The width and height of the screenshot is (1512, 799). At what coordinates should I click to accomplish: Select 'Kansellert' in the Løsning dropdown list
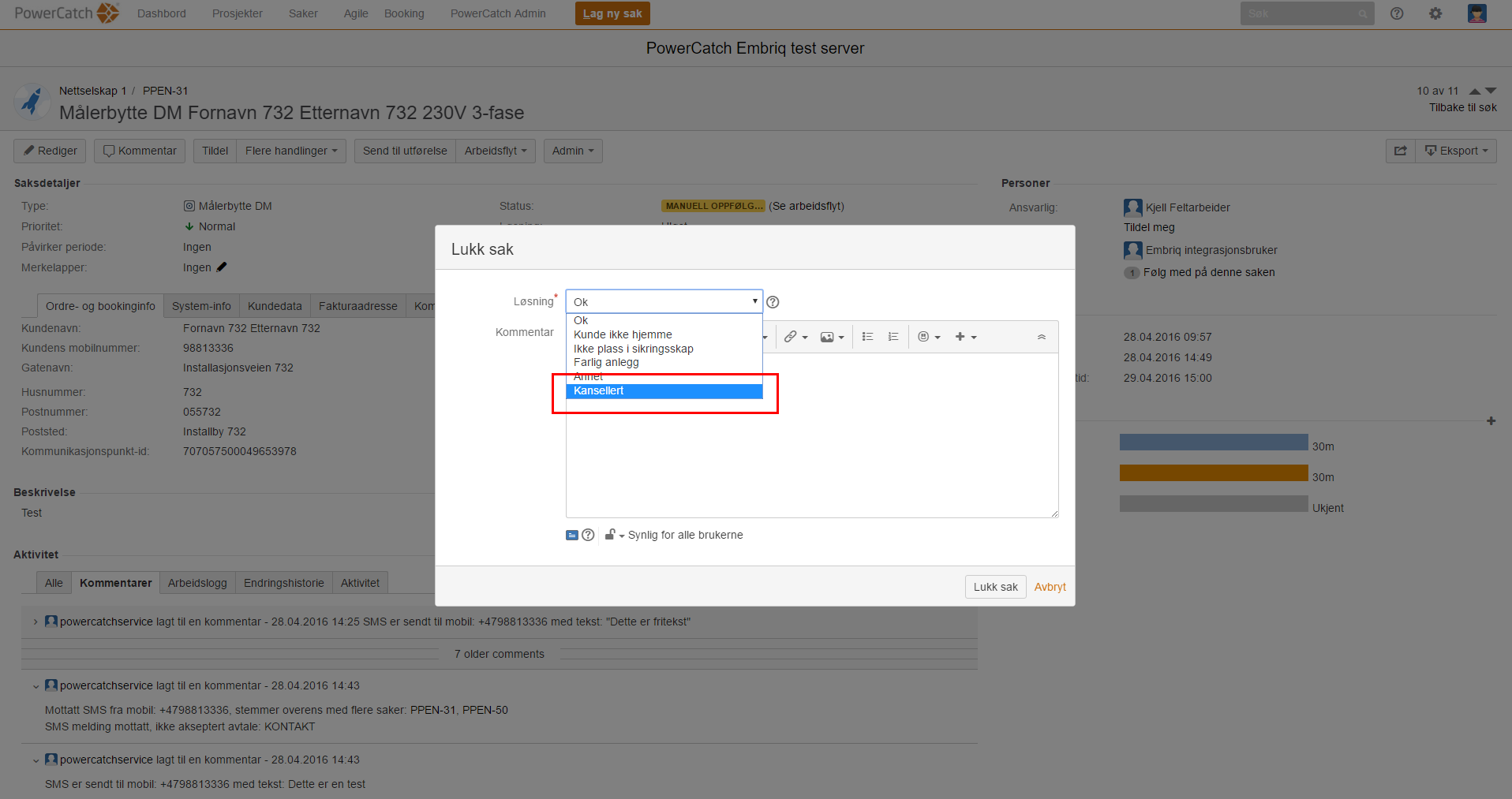[x=599, y=391]
